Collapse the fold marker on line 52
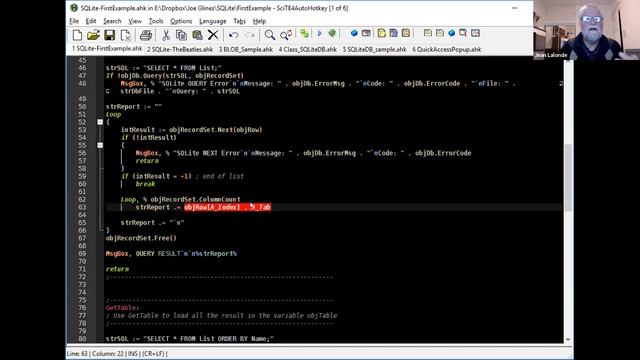This screenshot has height=360, width=640. (x=100, y=122)
